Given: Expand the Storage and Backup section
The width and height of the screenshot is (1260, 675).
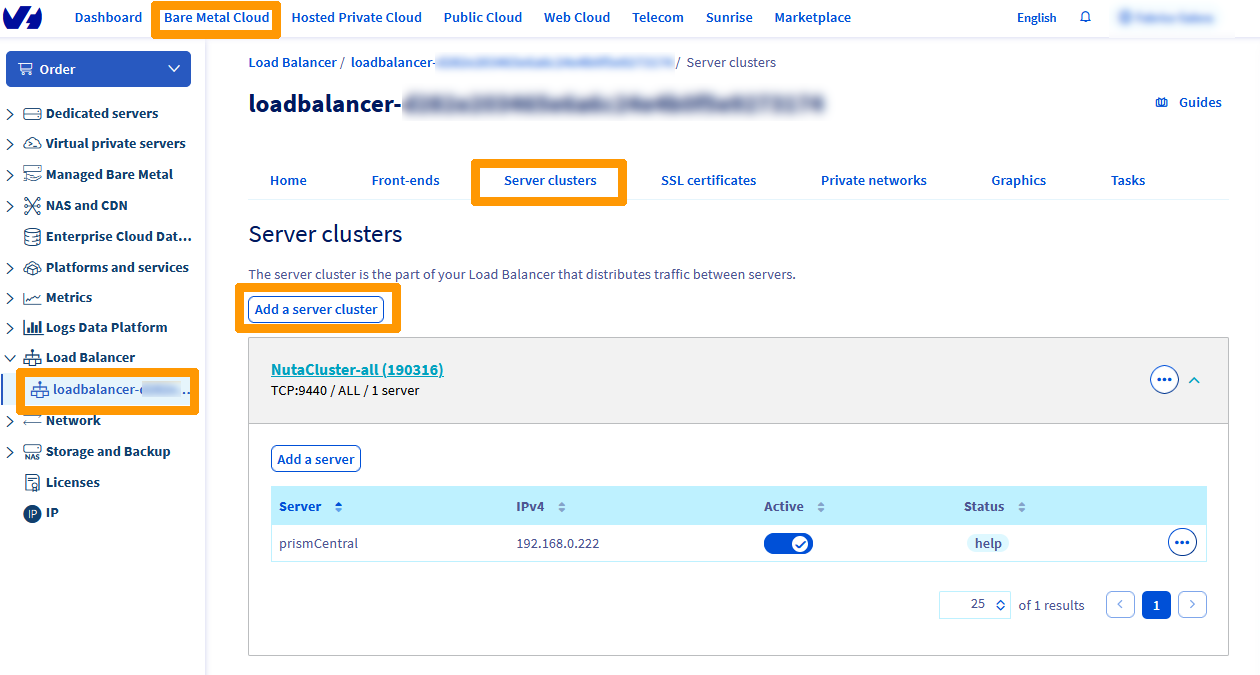Looking at the screenshot, I should tap(10, 451).
